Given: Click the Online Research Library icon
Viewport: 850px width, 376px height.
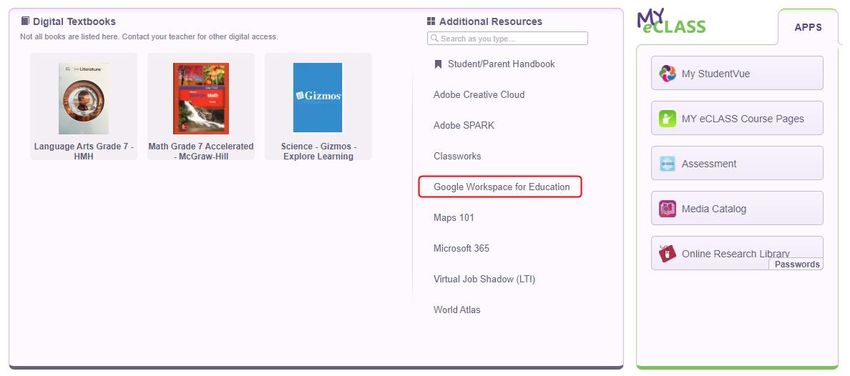Looking at the screenshot, I should click(x=667, y=254).
